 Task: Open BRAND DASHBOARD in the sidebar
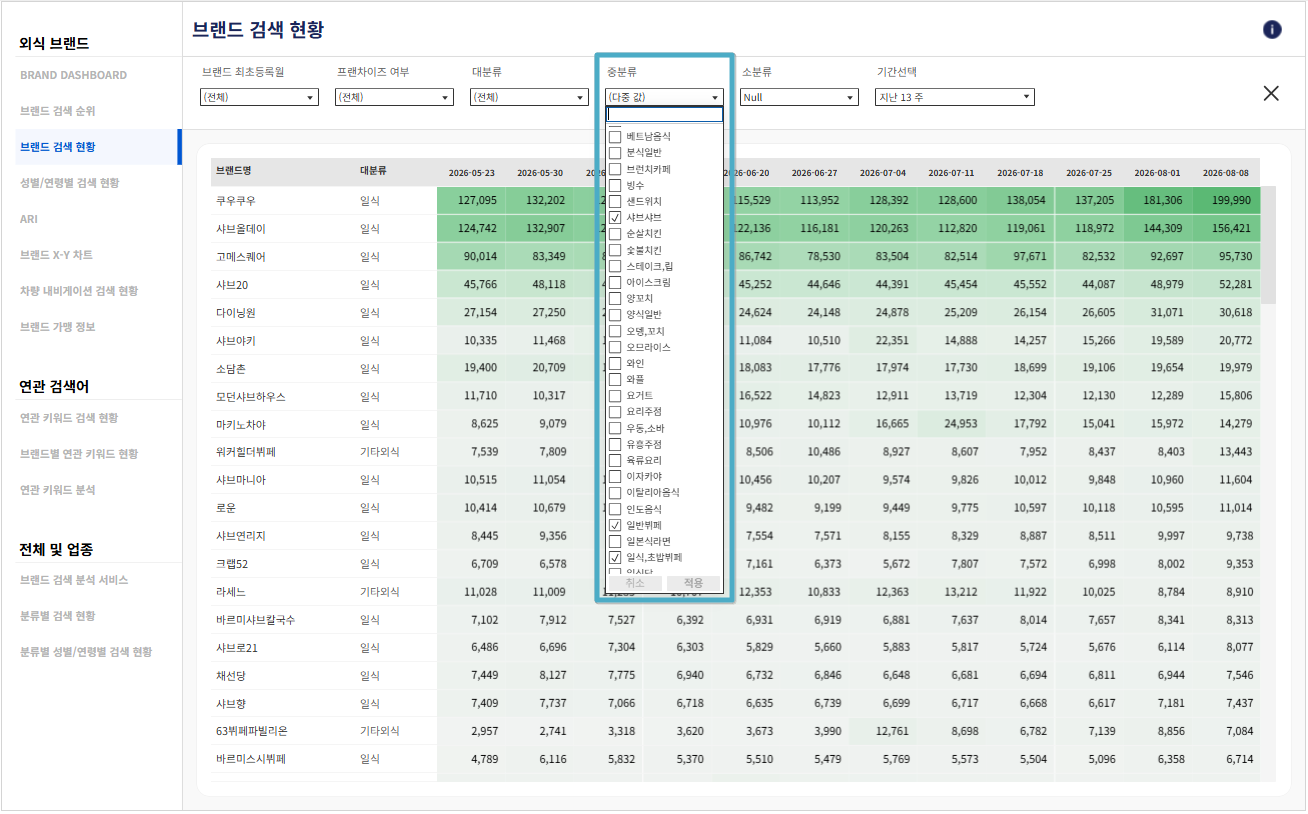click(73, 75)
